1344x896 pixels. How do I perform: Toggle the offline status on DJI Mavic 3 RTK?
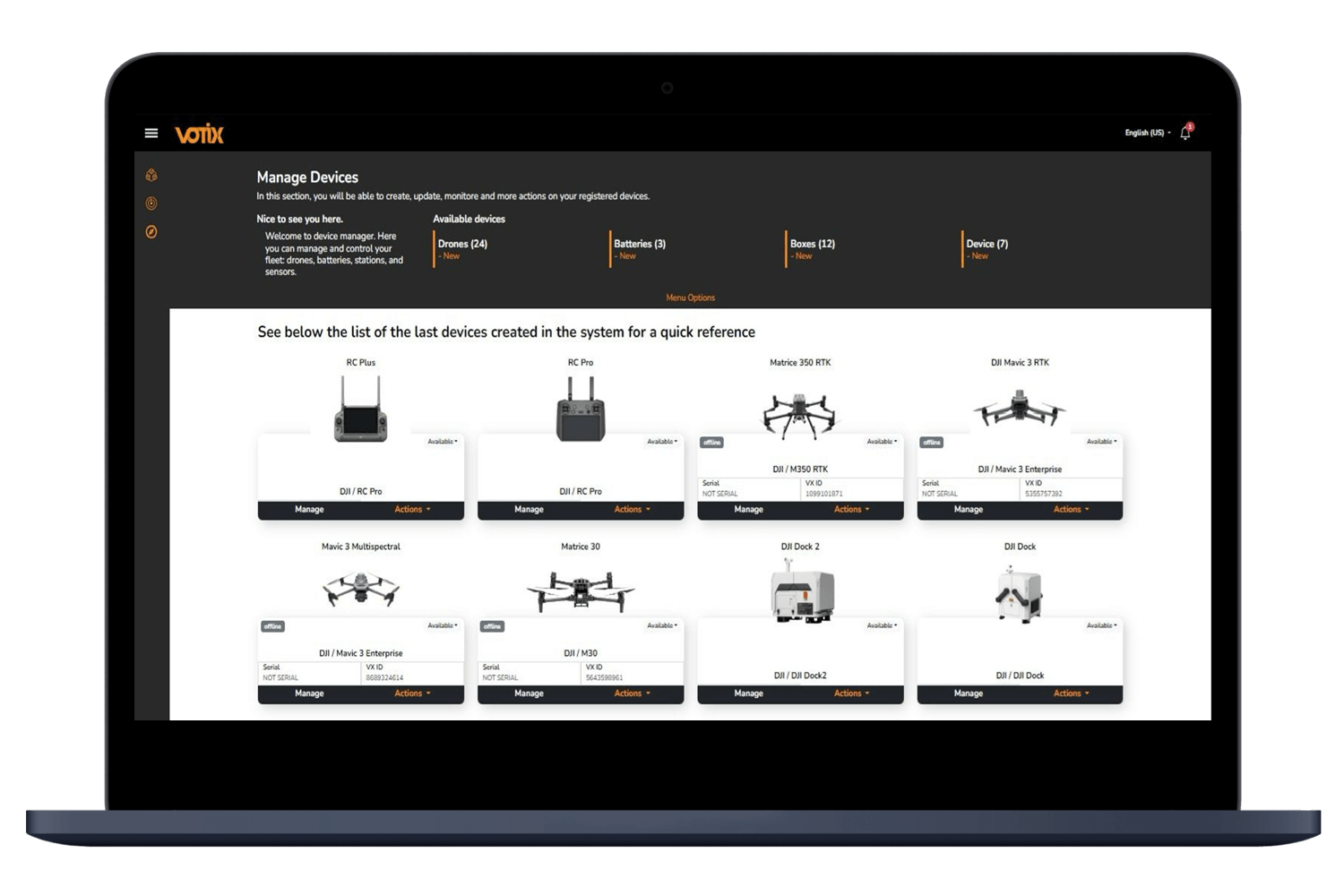coord(932,442)
